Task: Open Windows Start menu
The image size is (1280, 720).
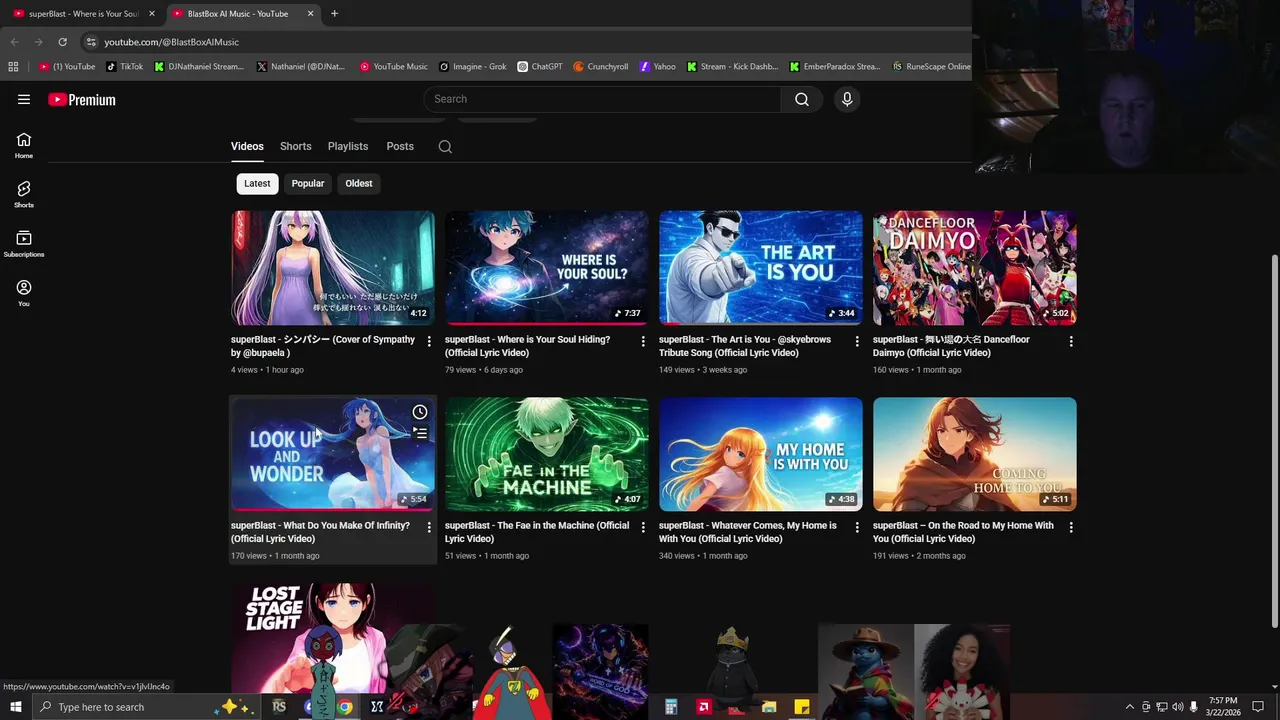Action: coord(16,707)
